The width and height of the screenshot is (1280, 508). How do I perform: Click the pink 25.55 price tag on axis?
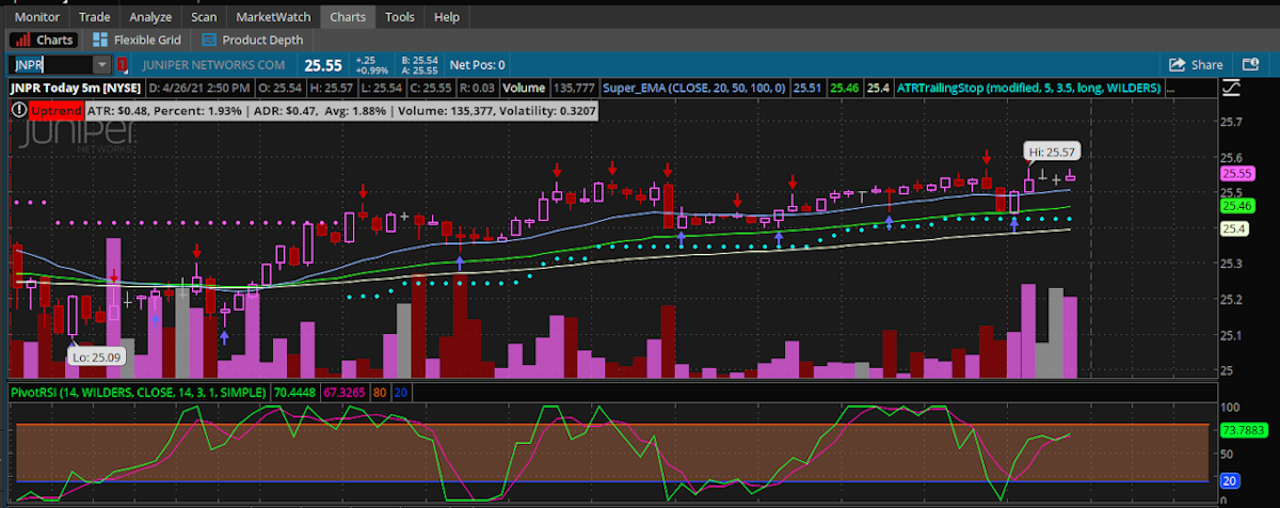click(x=1237, y=172)
